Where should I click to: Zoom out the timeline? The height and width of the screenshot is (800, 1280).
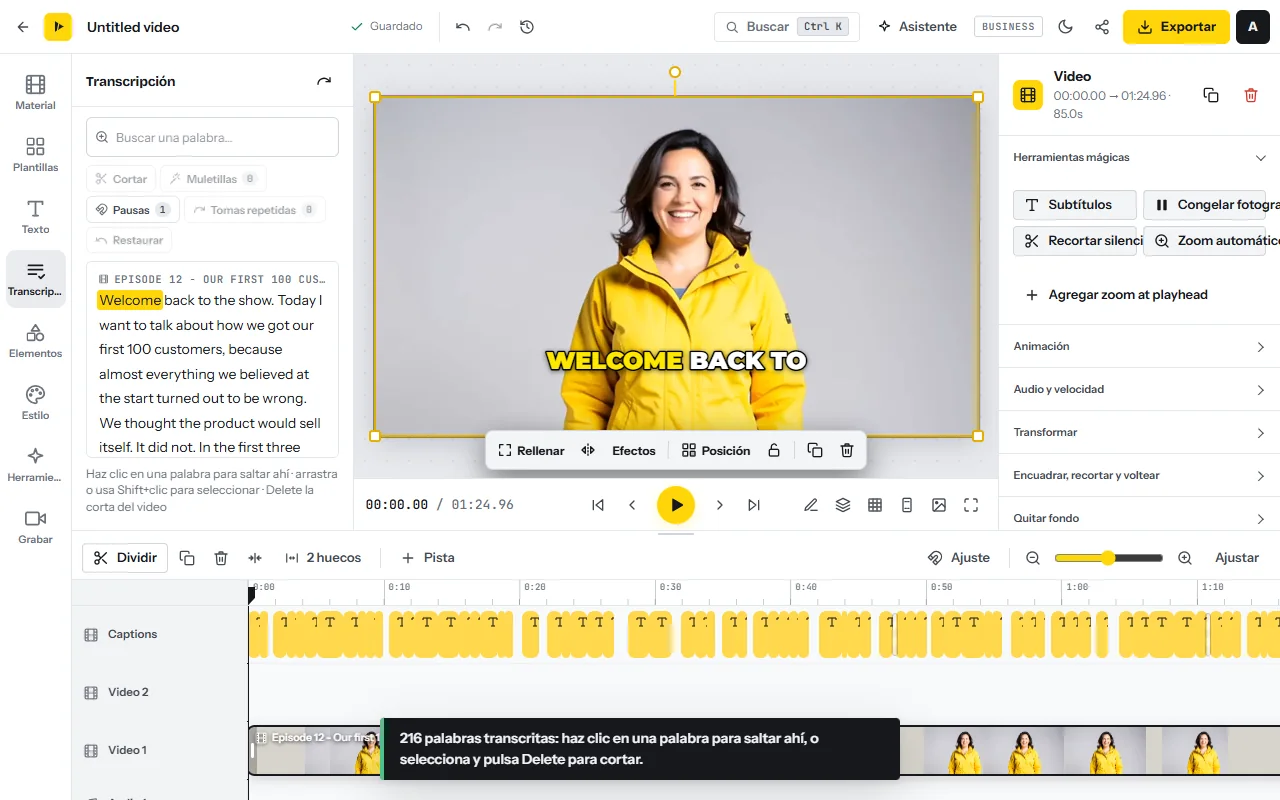click(1033, 558)
